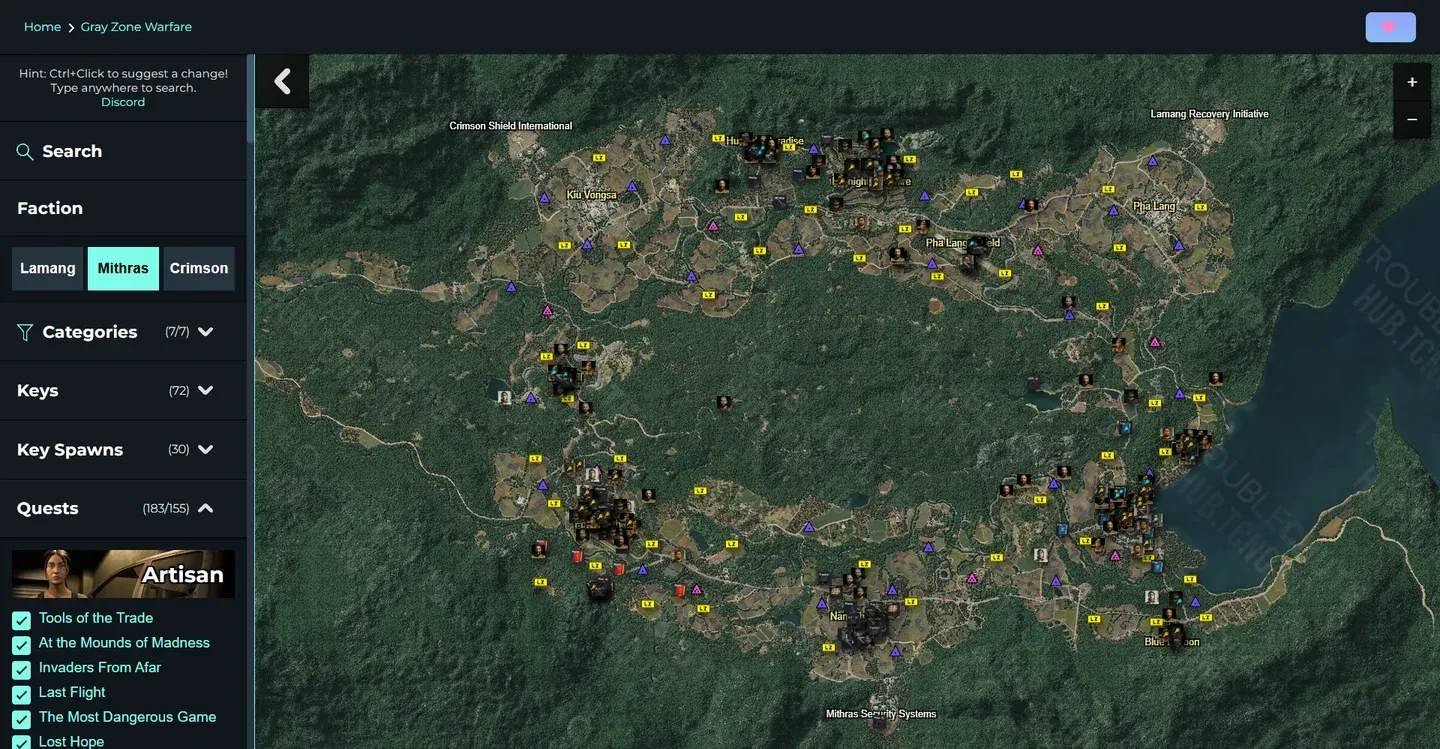Switch faction to Crimson

pos(199,269)
